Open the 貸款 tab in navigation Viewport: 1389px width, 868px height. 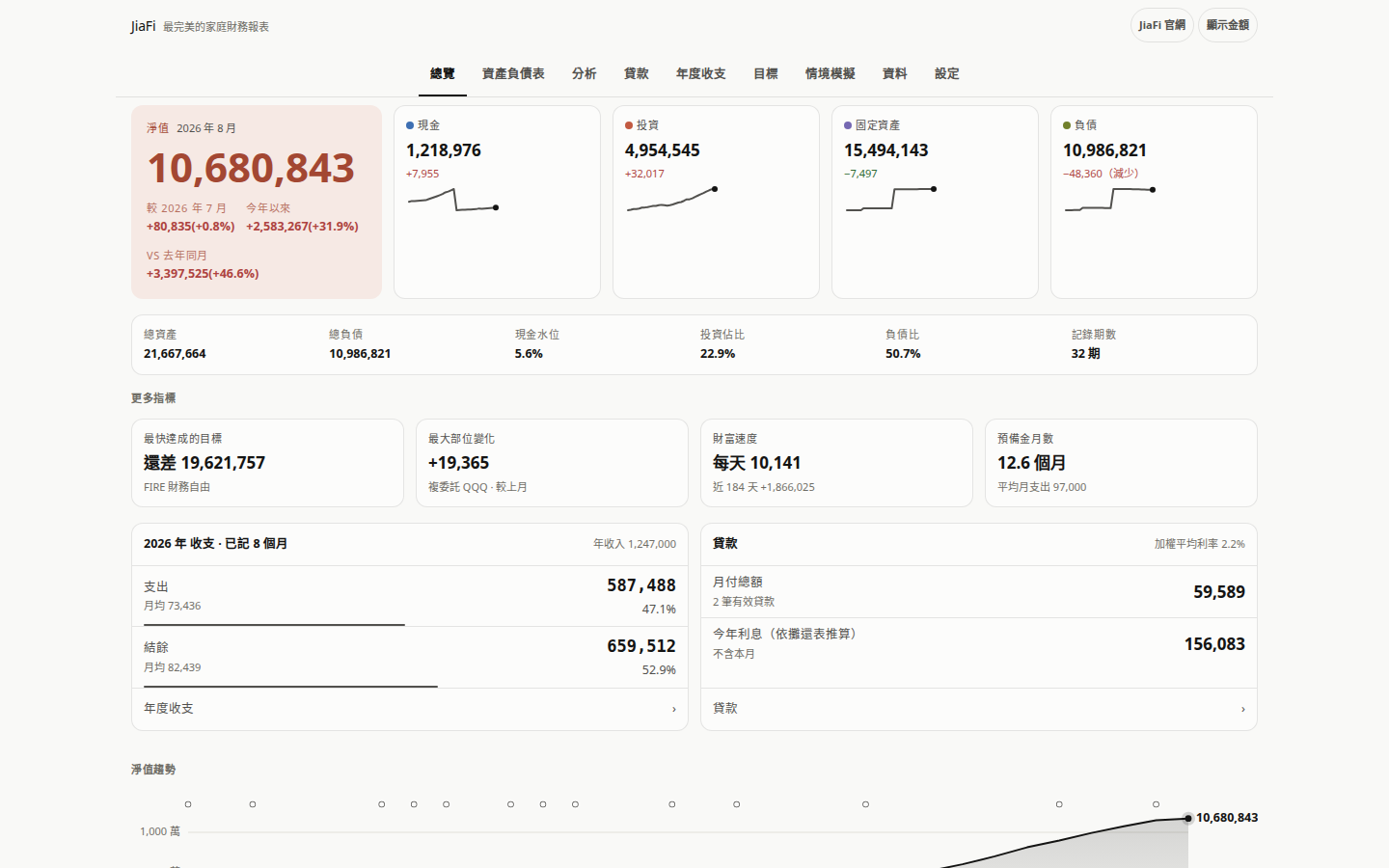(637, 73)
